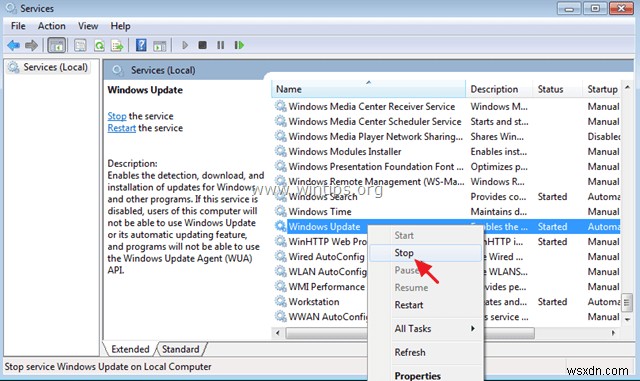640x381 pixels.
Task: Click the Show/Hide Action Pane icon
Action: (160, 46)
